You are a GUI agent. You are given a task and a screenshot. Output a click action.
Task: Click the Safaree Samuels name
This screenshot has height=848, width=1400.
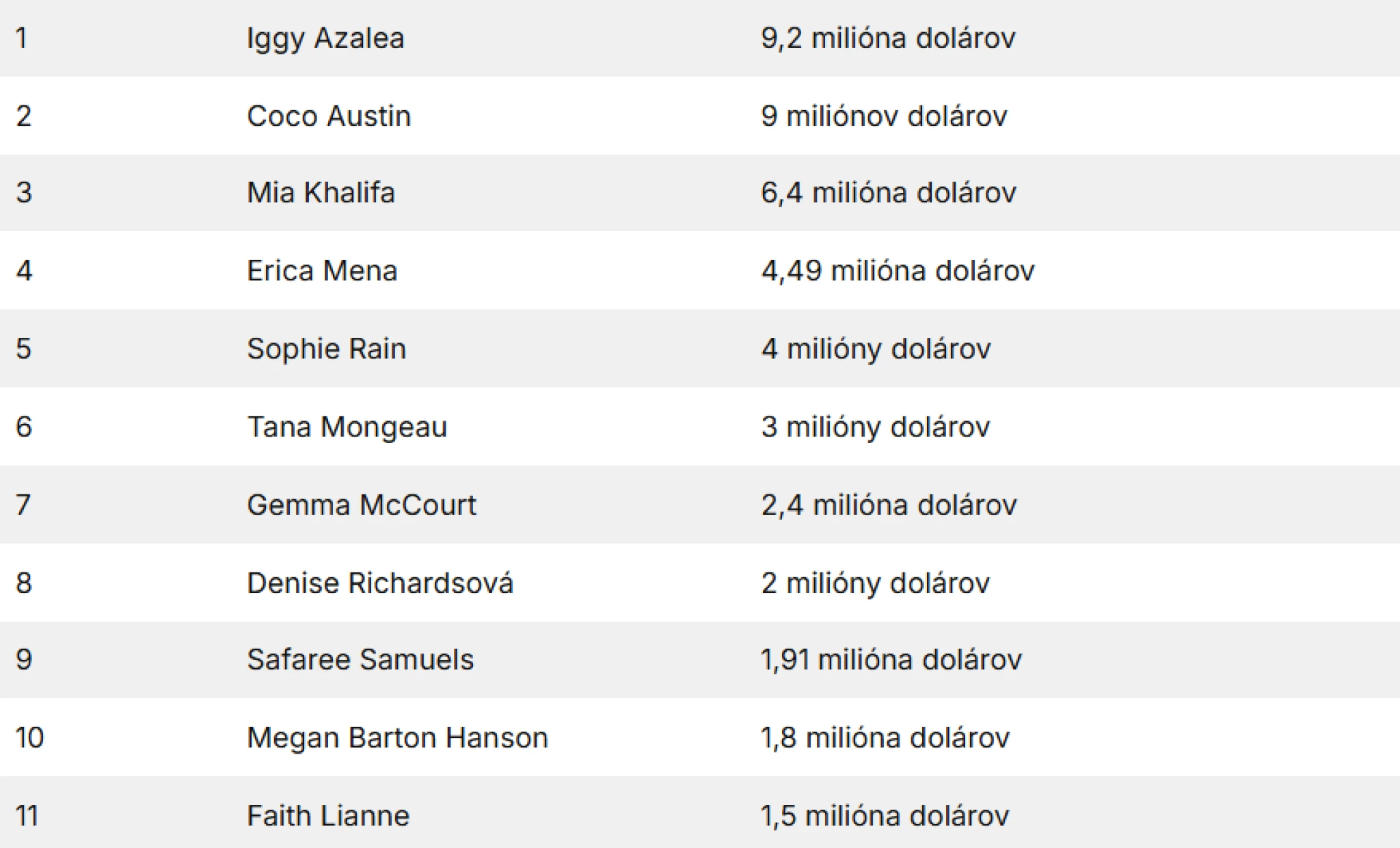(360, 659)
